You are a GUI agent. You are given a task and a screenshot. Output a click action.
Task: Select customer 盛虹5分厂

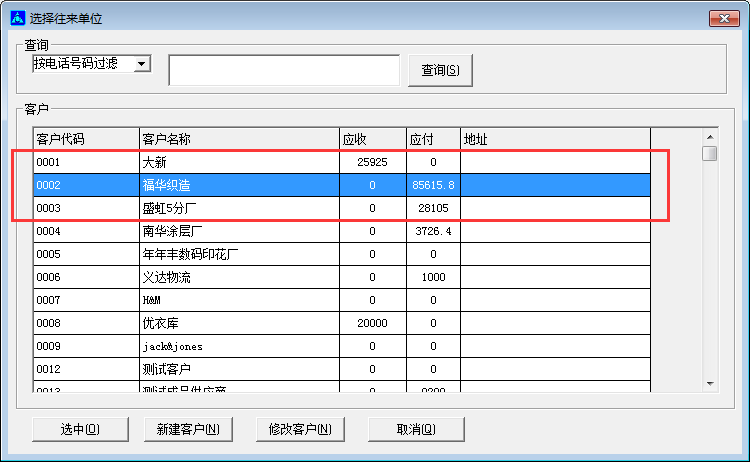(342, 208)
